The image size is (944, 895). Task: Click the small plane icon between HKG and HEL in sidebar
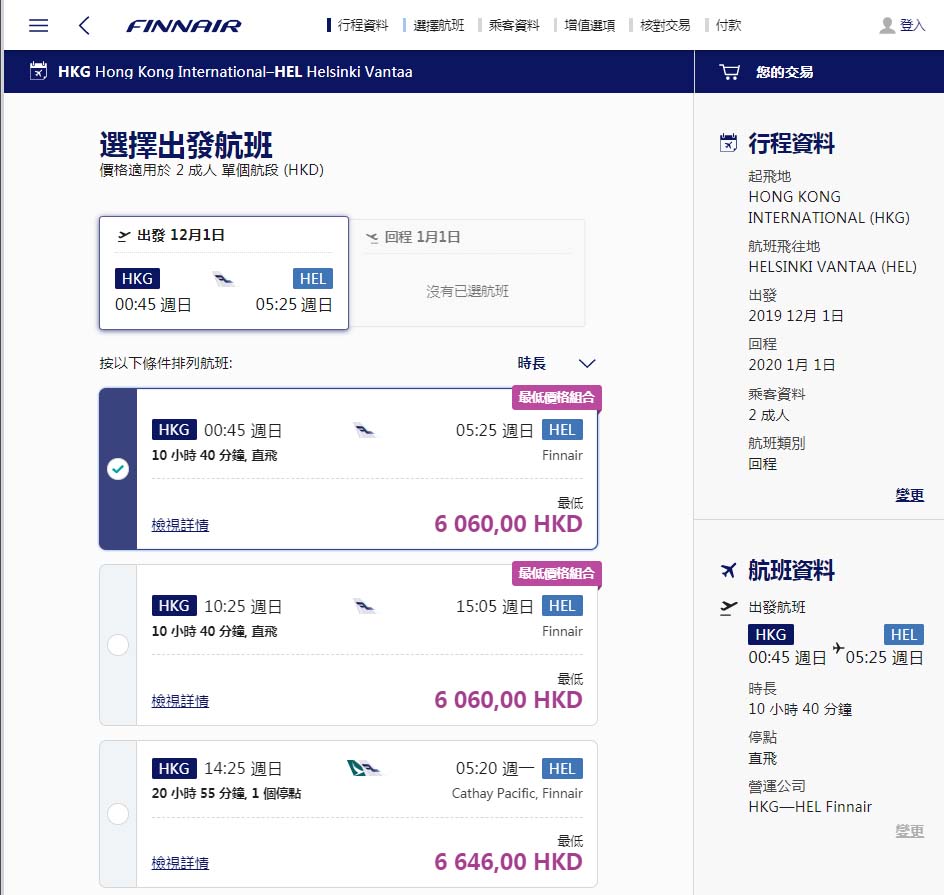coord(838,648)
